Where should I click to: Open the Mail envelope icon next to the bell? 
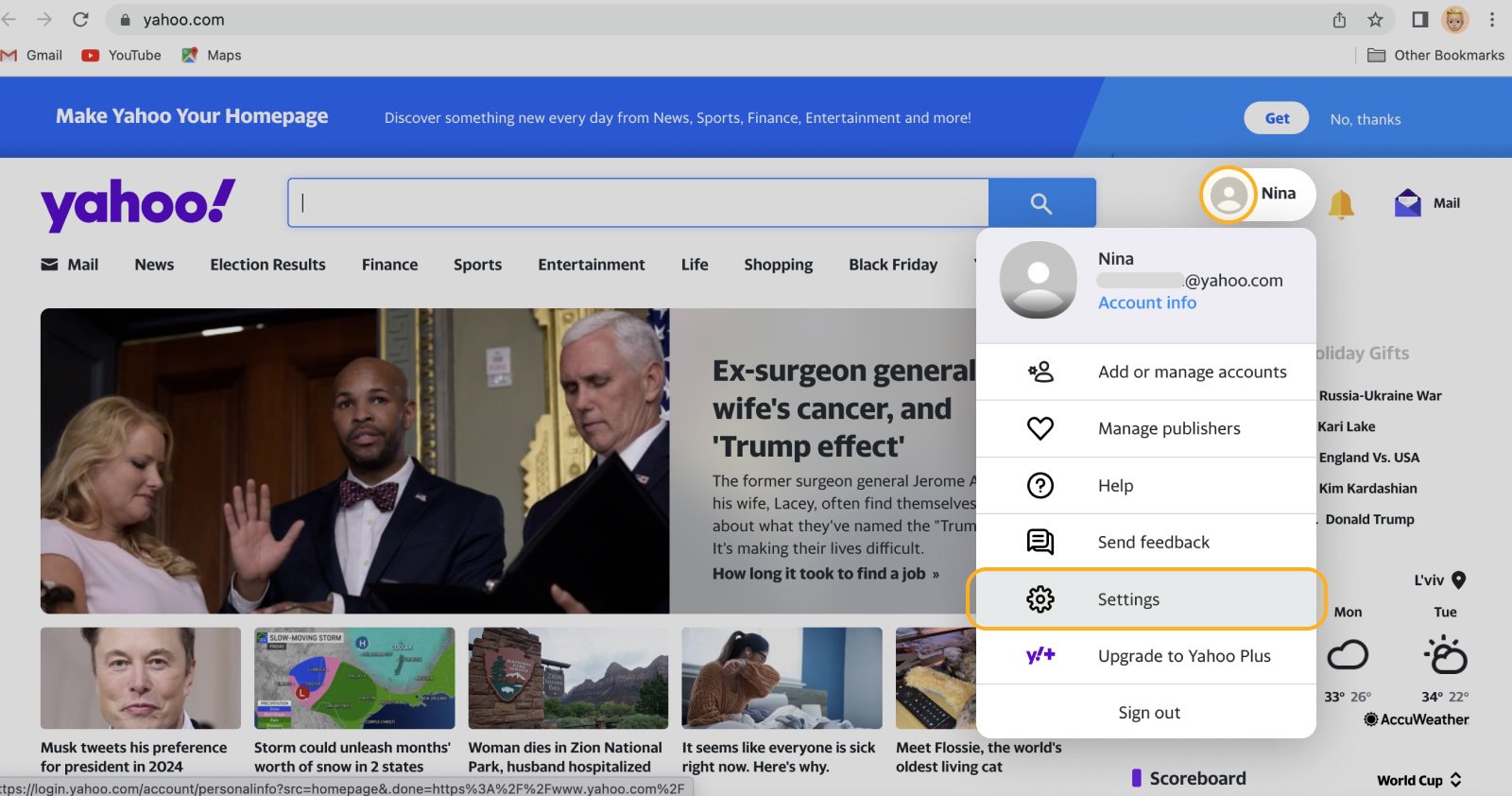tap(1408, 202)
